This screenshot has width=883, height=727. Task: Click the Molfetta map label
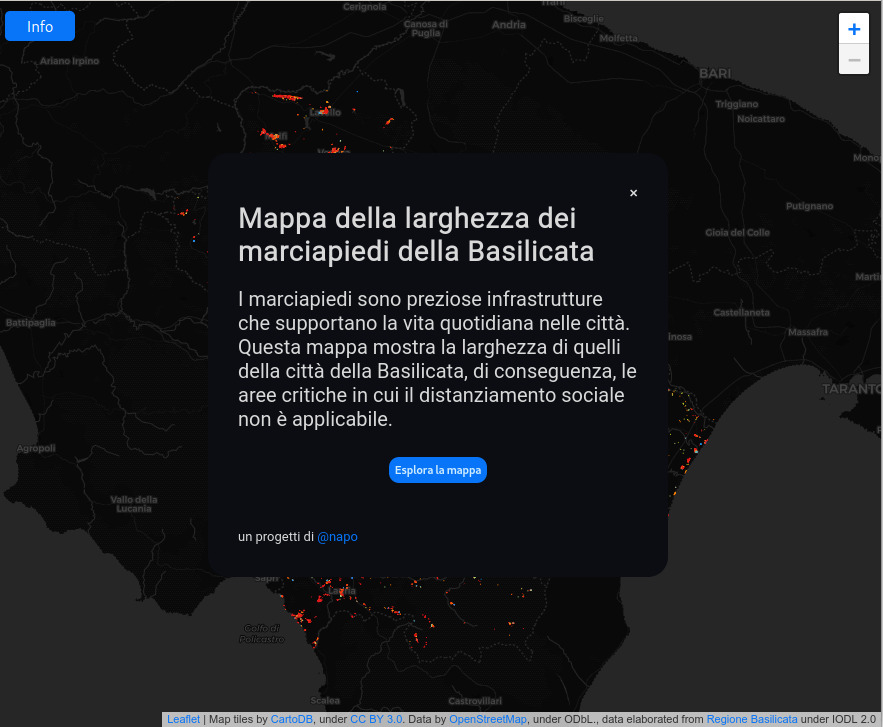click(618, 38)
